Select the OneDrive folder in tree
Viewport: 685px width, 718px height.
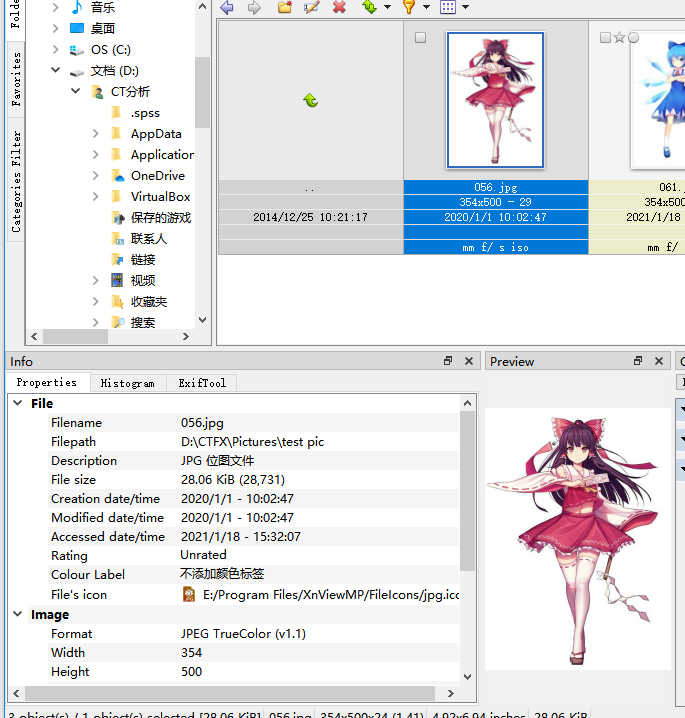[157, 176]
